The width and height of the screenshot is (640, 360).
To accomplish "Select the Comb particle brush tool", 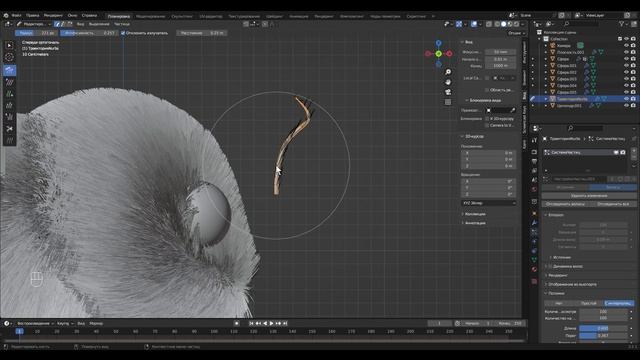I will click(9, 70).
